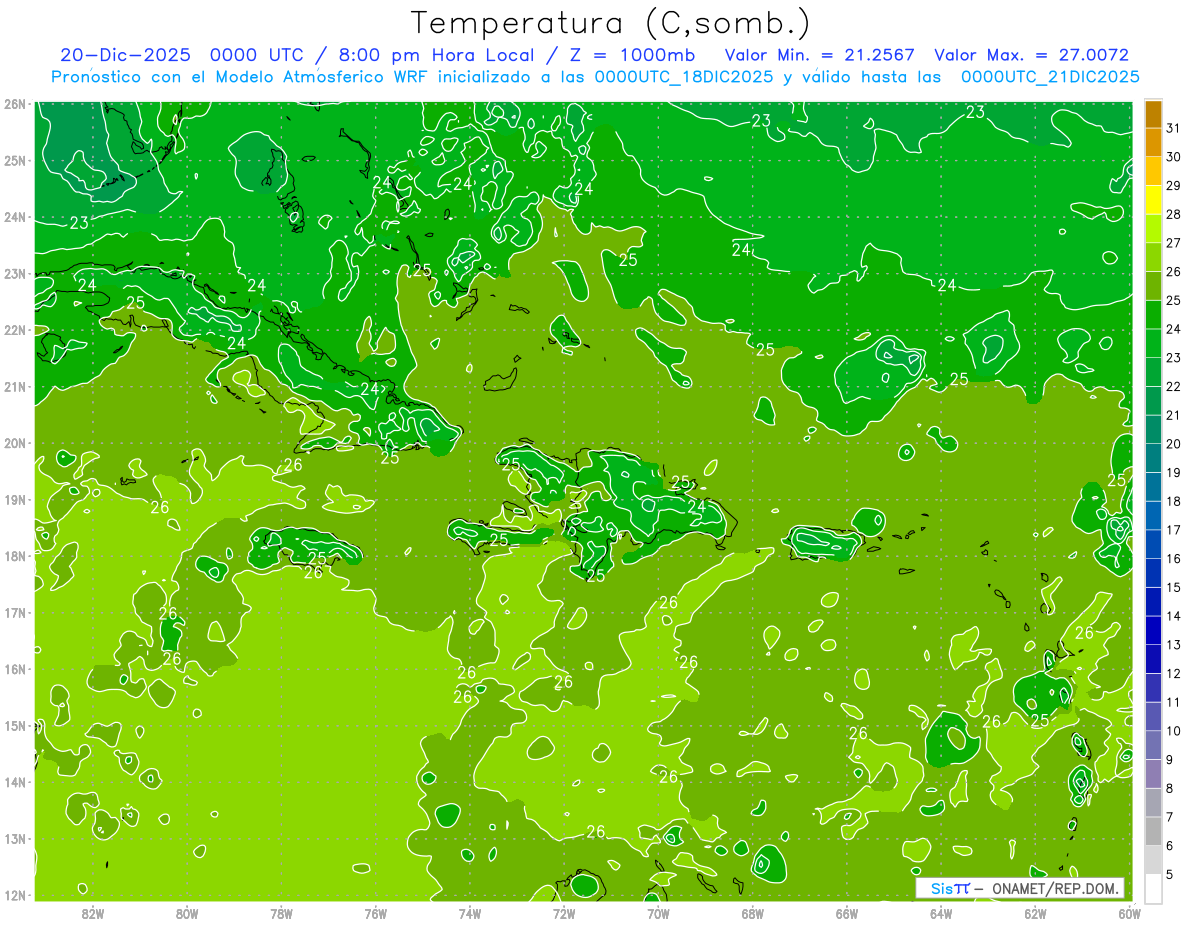Click the color scale label '15'

(x=1172, y=588)
